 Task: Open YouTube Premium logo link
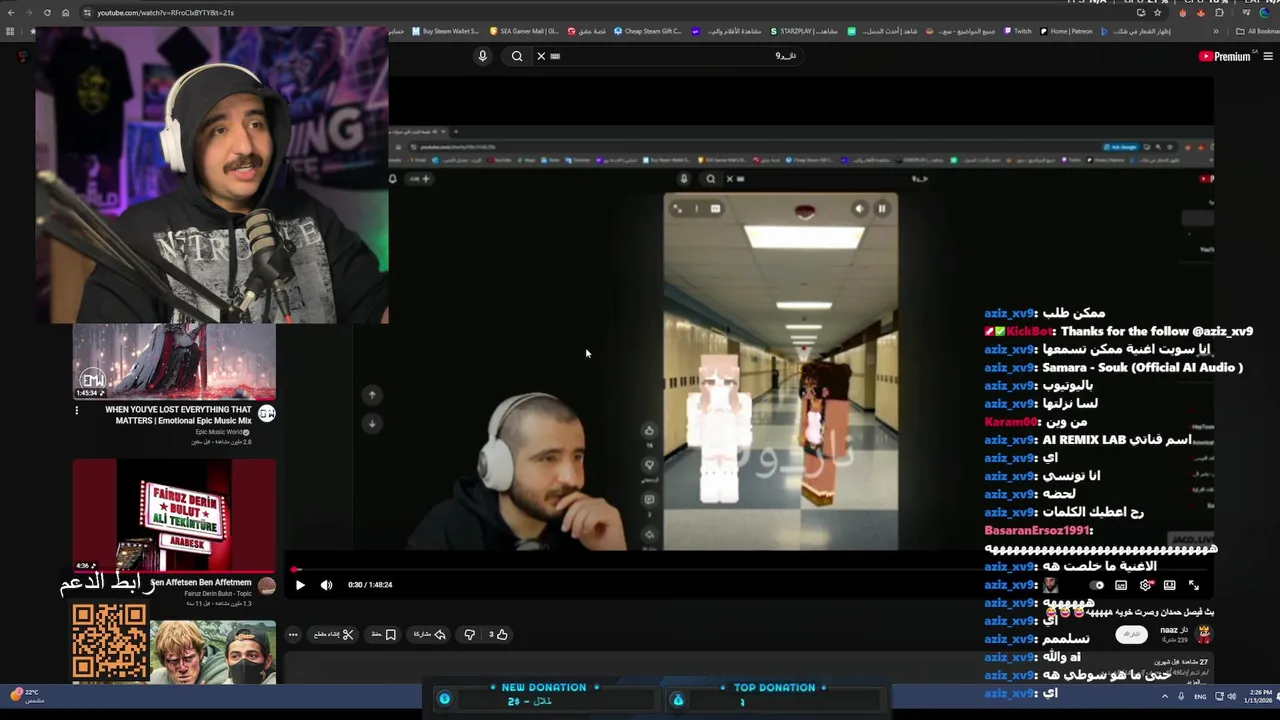point(1225,57)
